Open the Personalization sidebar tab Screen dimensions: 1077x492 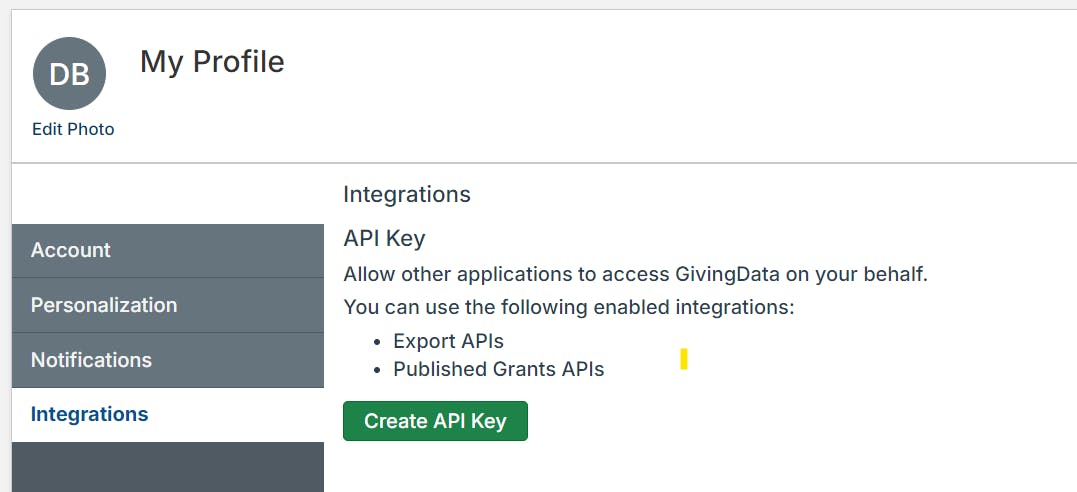click(168, 305)
